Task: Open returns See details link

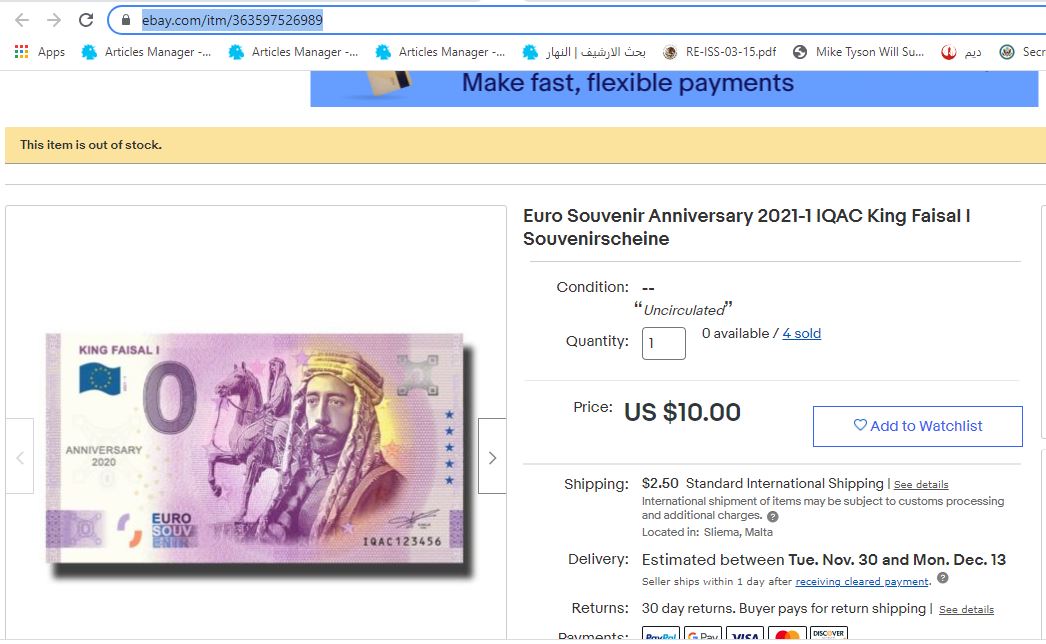Action: point(966,609)
